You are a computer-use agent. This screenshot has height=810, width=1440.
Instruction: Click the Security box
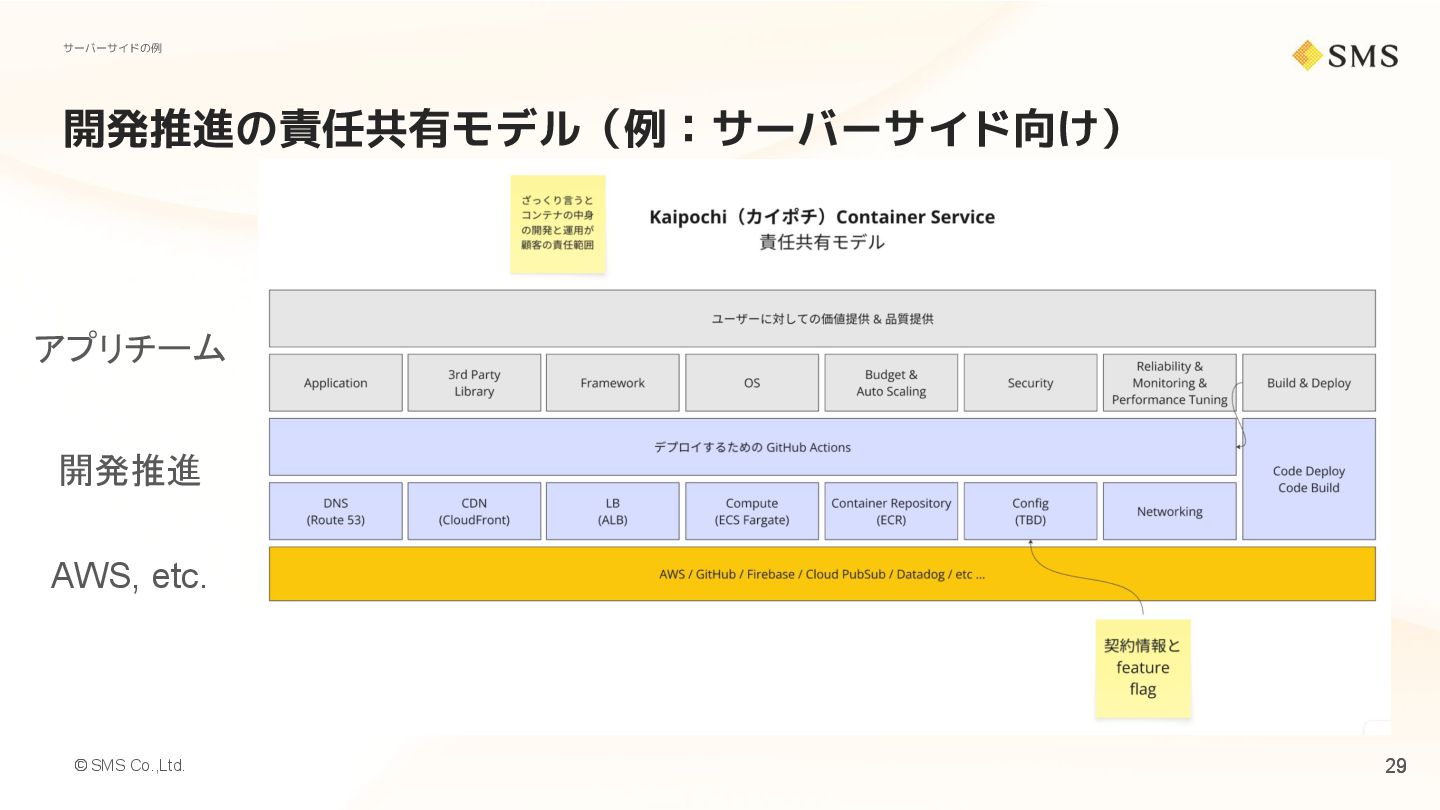(1030, 383)
